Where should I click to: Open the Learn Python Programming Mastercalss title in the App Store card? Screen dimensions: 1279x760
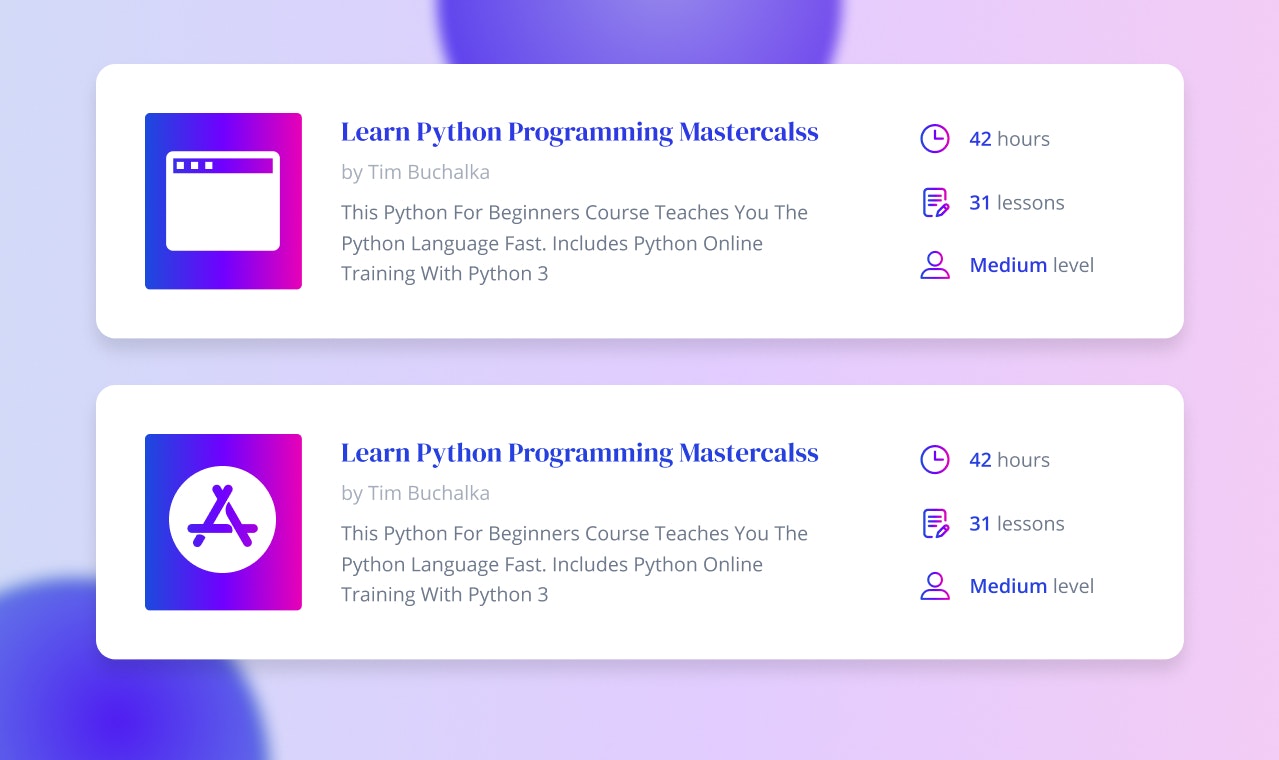580,453
